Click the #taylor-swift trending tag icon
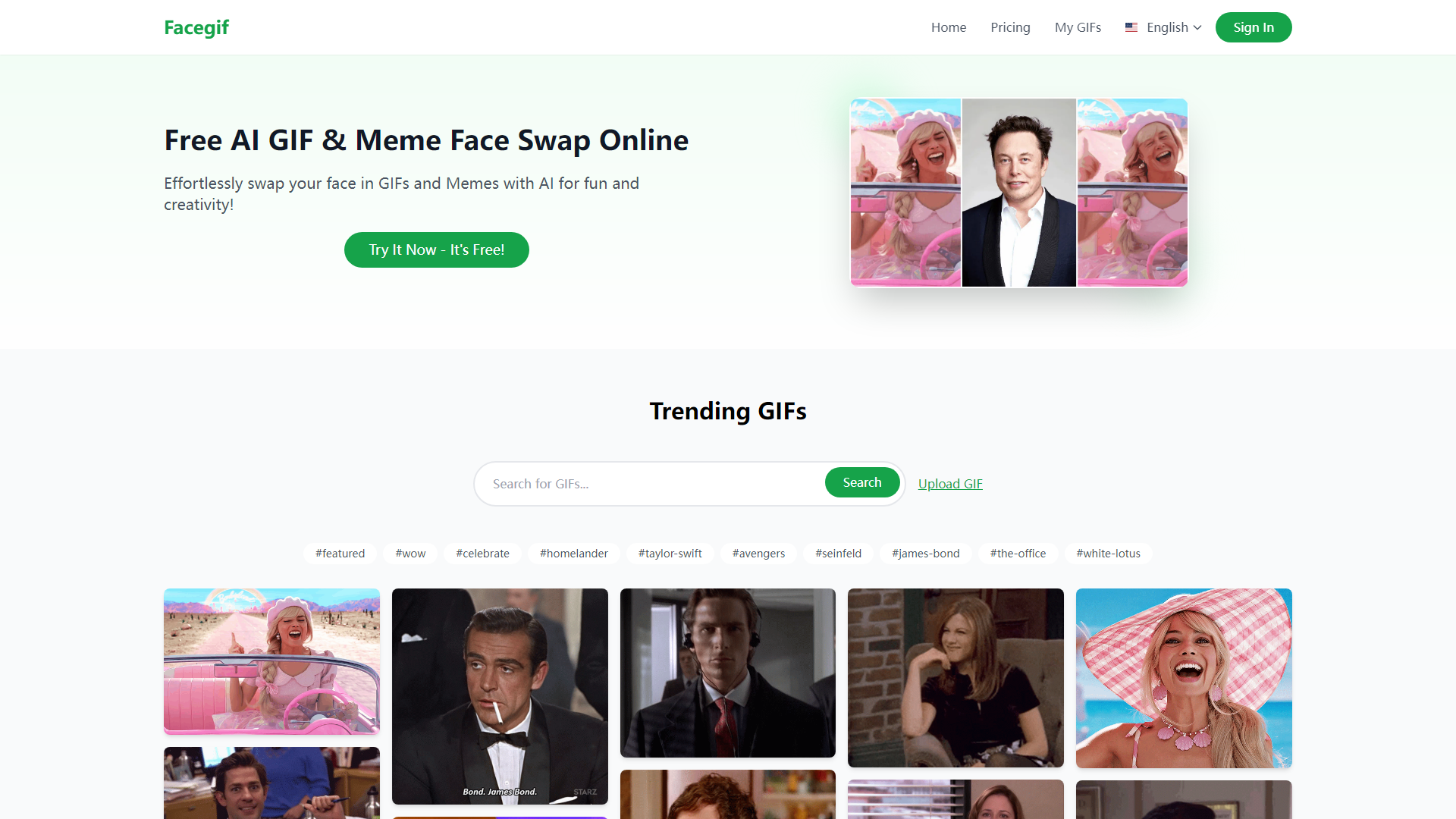Viewport: 1456px width, 819px height. click(670, 552)
